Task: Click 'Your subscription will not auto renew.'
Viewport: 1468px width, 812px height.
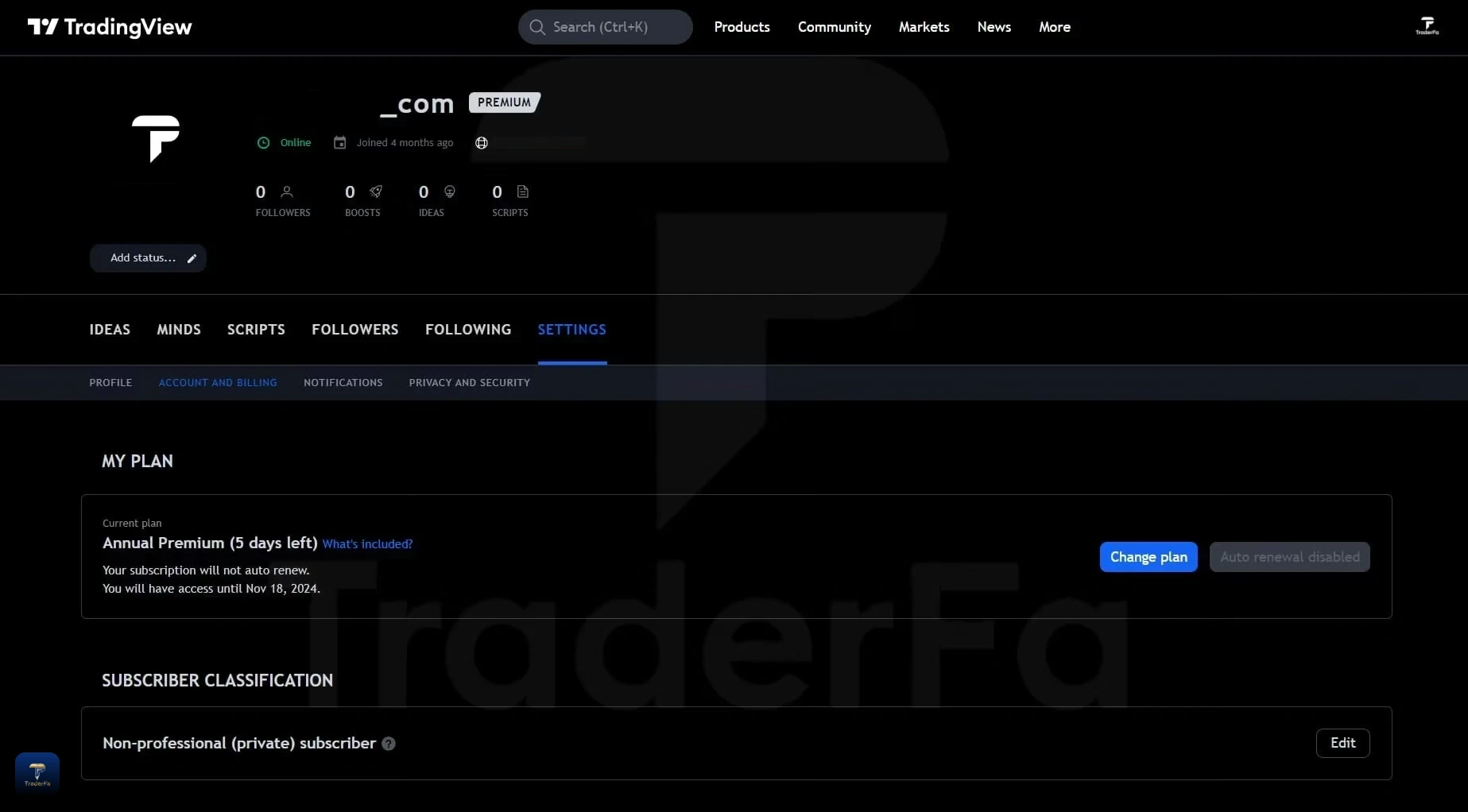Action: (x=206, y=570)
